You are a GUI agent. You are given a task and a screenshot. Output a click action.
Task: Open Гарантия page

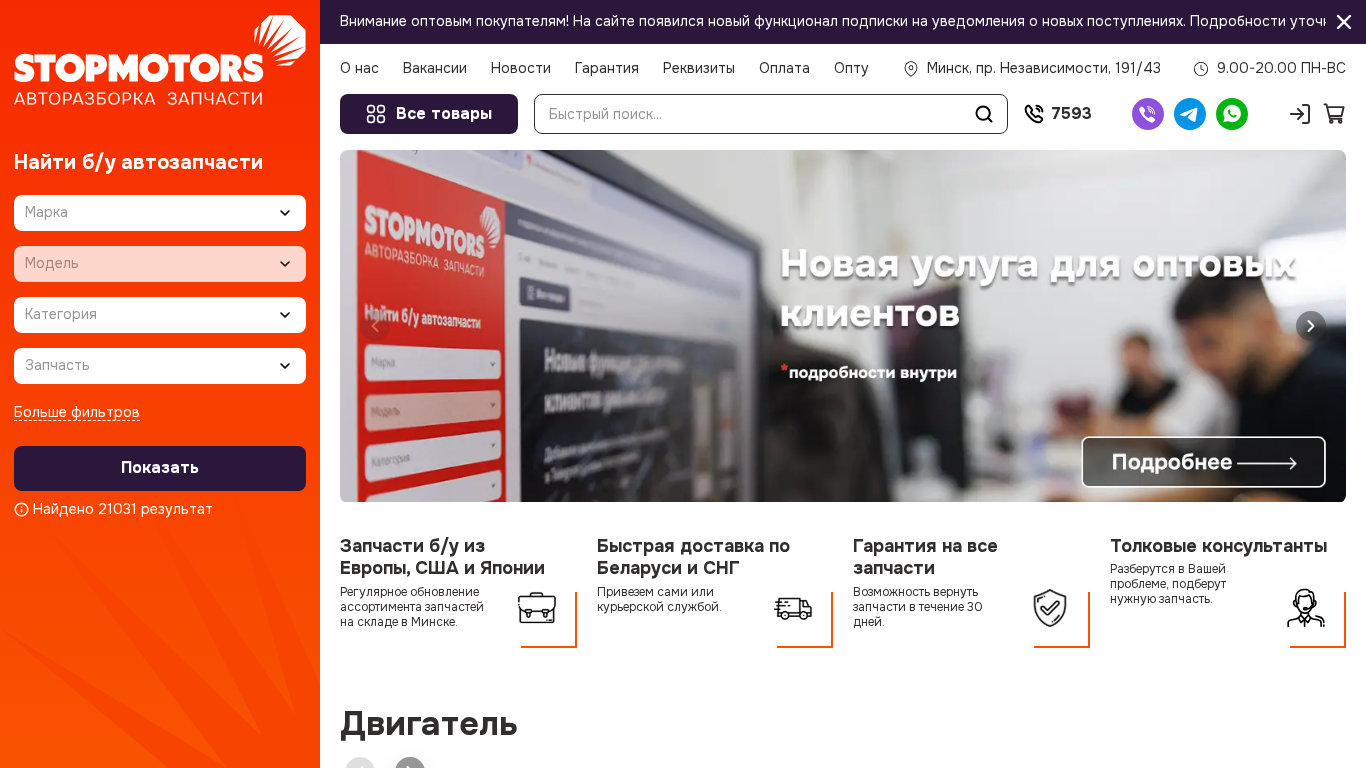pyautogui.click(x=607, y=69)
